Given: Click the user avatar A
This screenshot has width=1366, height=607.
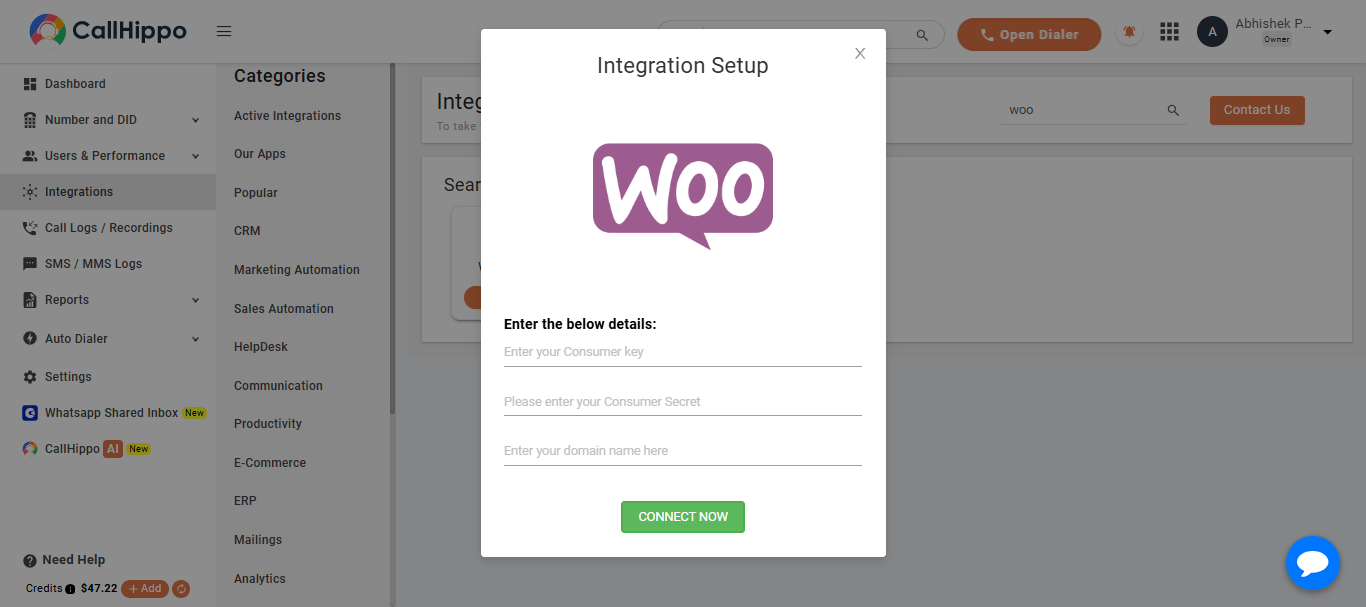Looking at the screenshot, I should (1212, 32).
